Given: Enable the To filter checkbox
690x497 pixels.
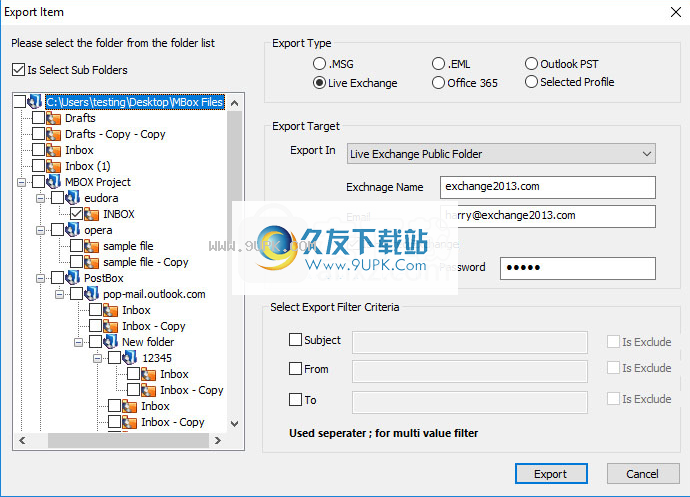Looking at the screenshot, I should pos(295,399).
